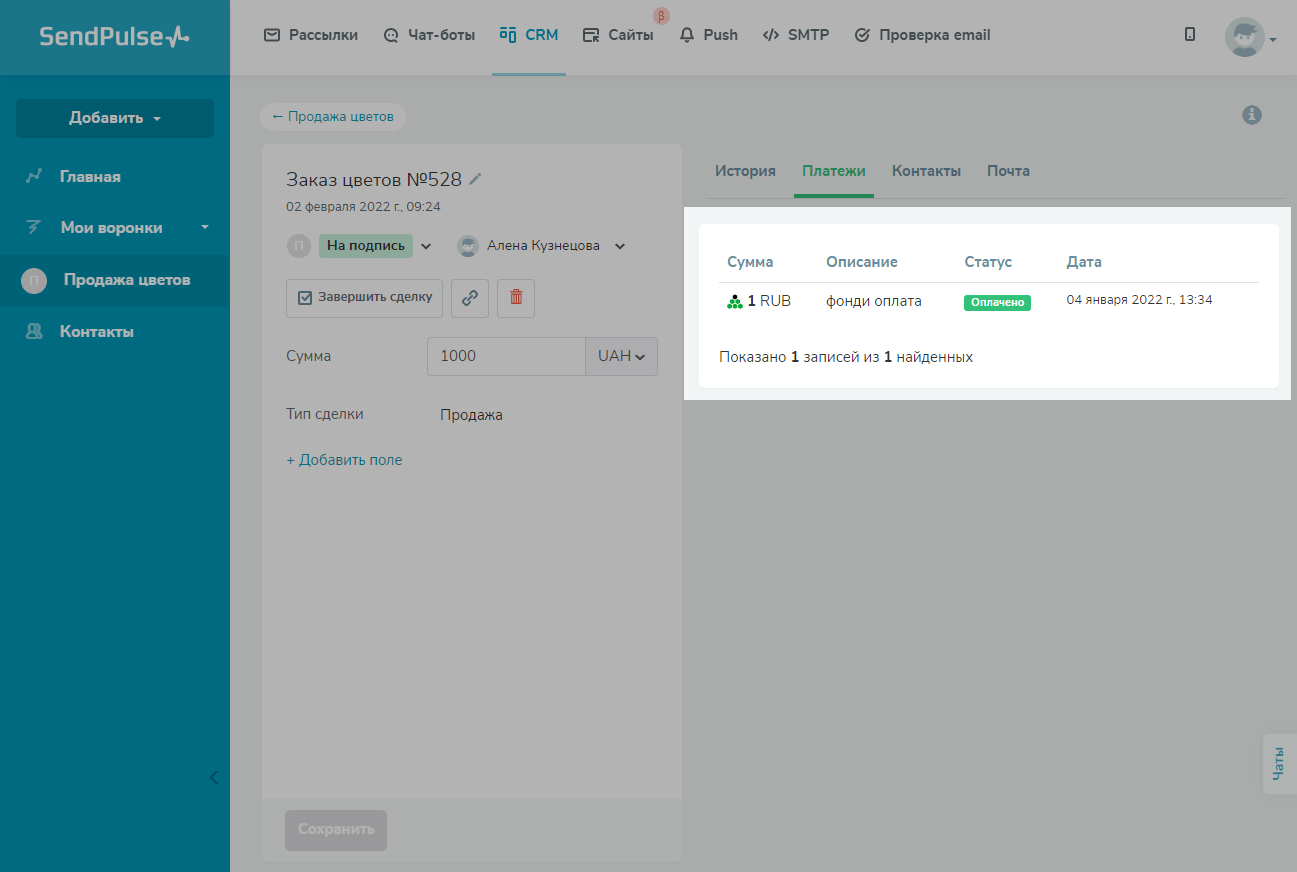Open Проверка email in the top menu
Viewport: 1297px width, 872px height.
(922, 35)
